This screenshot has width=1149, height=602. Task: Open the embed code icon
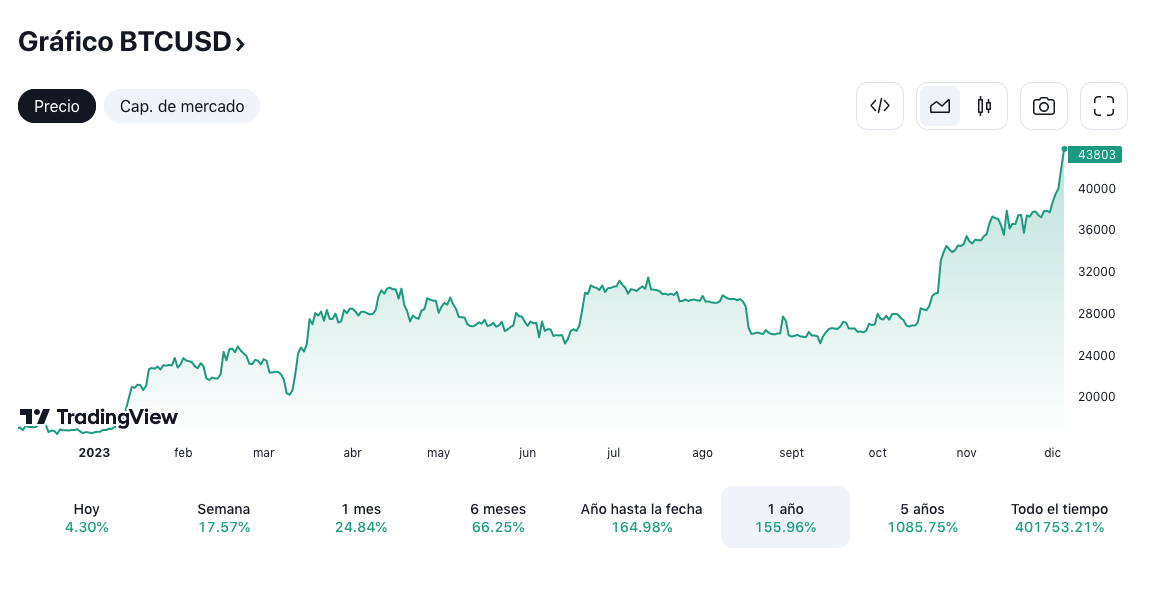(879, 106)
